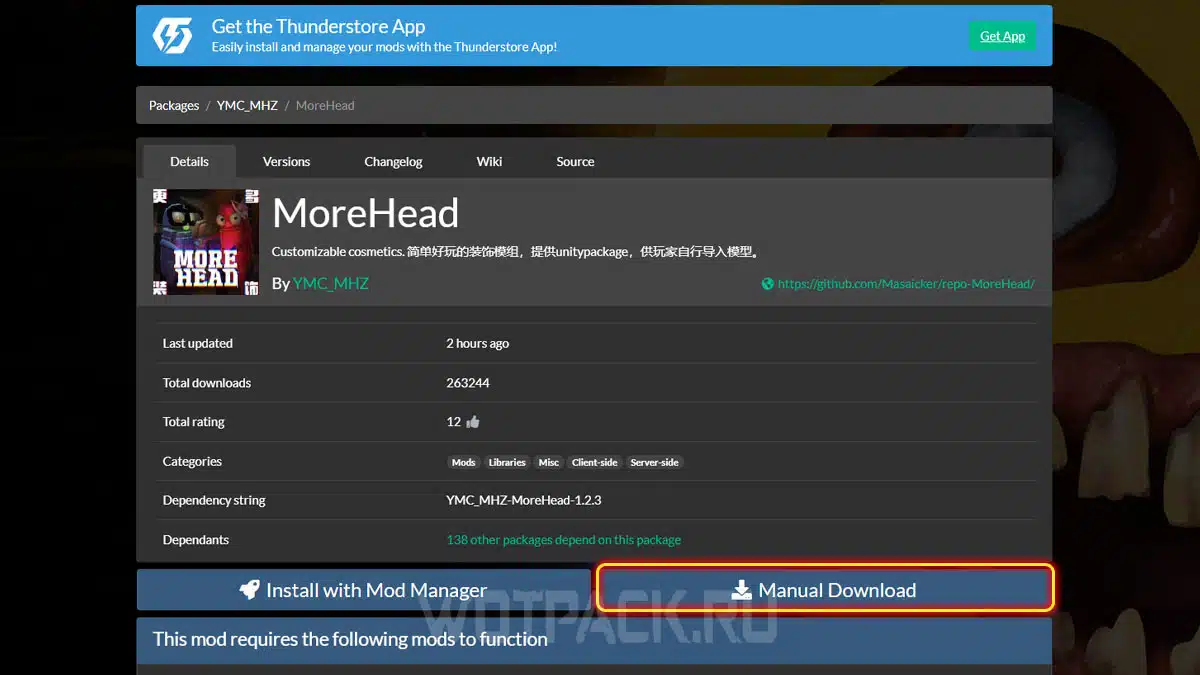Select the Client-side category tag
This screenshot has height=675, width=1200.
tap(595, 462)
